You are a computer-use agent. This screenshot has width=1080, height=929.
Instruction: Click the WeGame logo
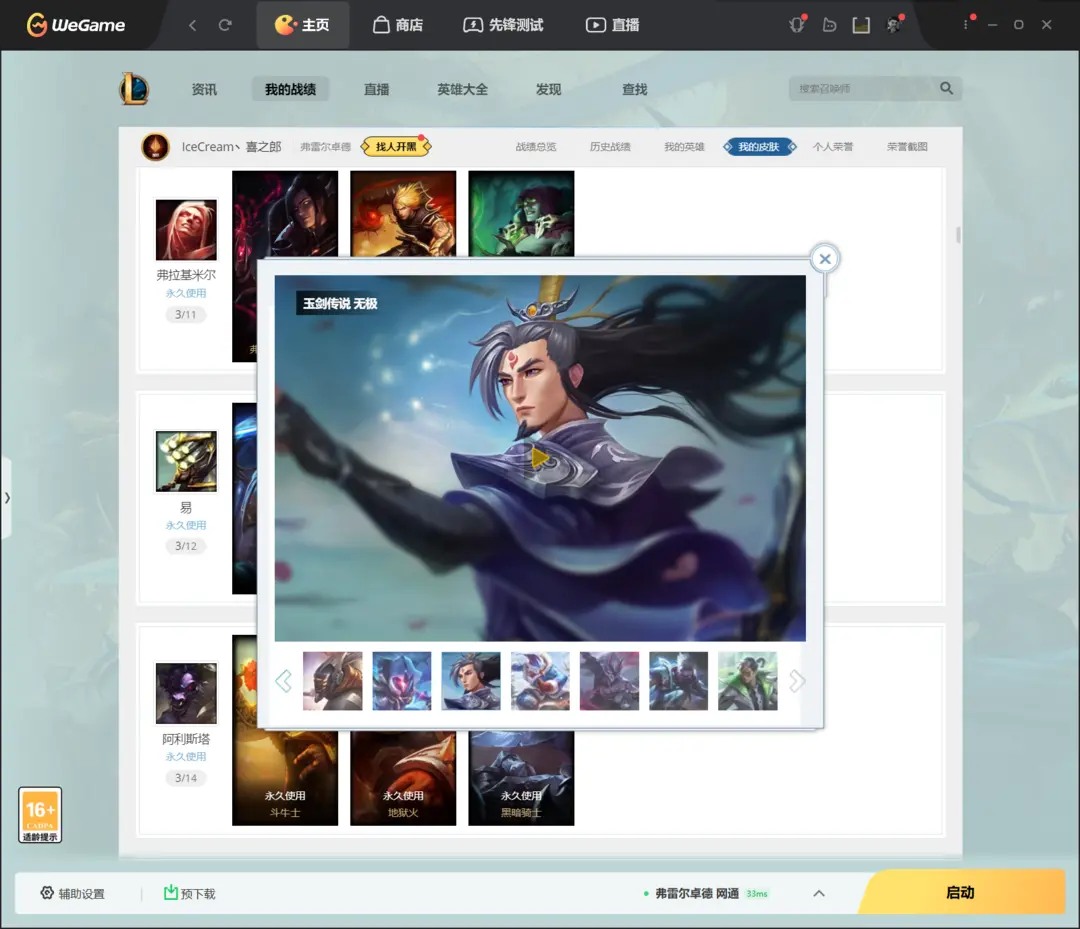76,25
